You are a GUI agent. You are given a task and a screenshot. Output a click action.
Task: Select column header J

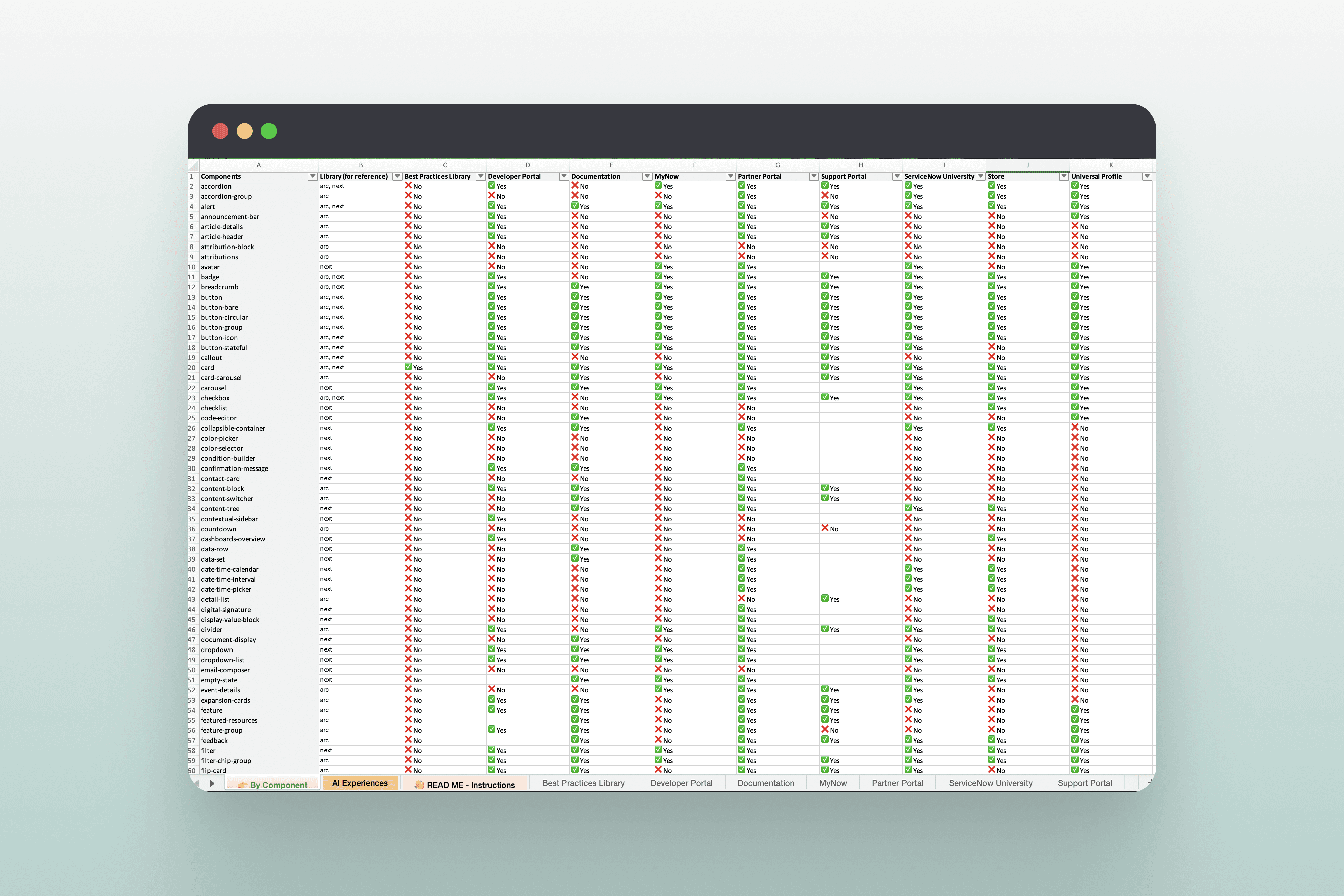(1027, 165)
